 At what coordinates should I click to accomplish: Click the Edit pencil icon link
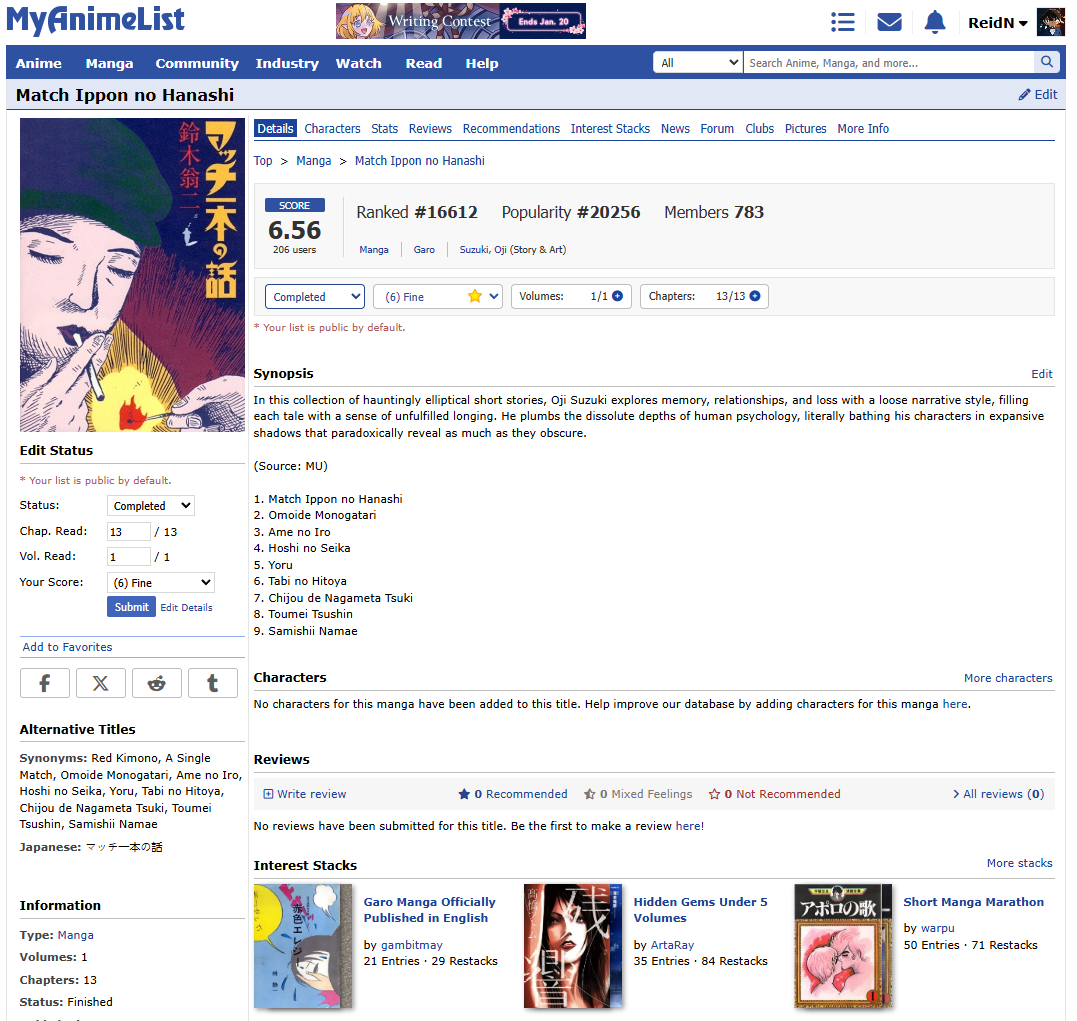(x=1038, y=95)
